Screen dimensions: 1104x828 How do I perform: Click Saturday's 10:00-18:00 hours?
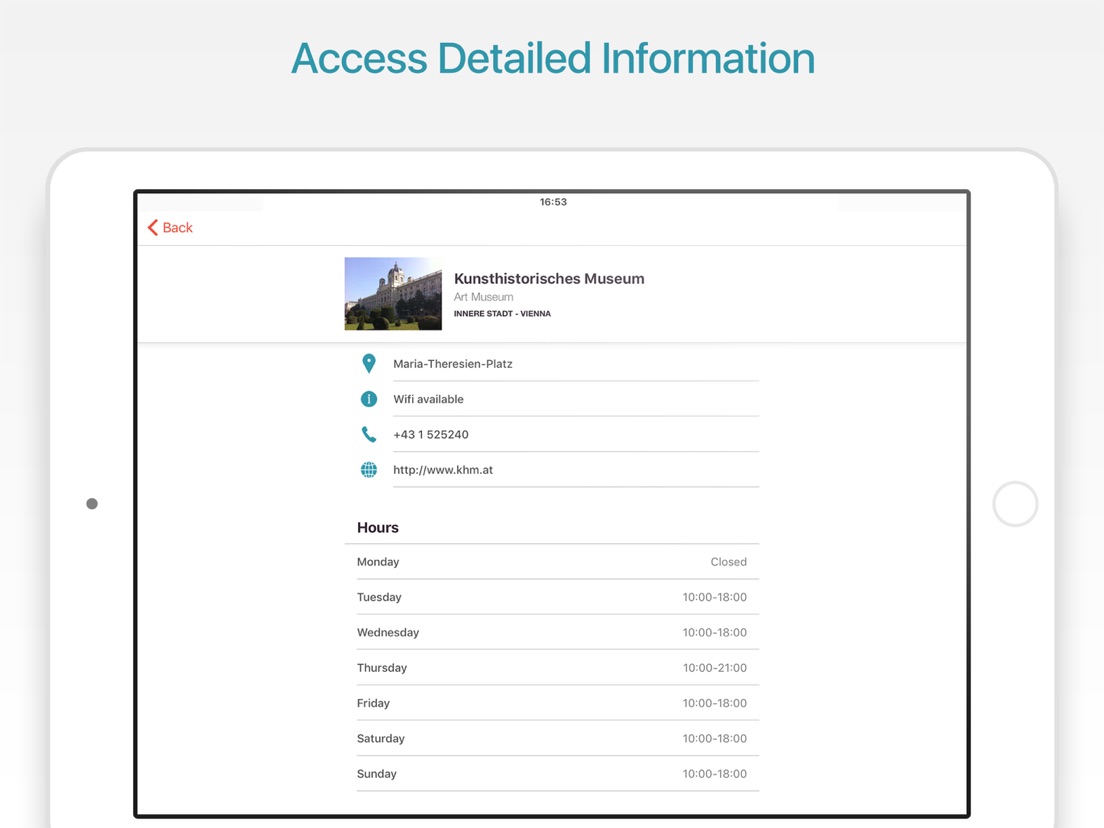click(715, 739)
